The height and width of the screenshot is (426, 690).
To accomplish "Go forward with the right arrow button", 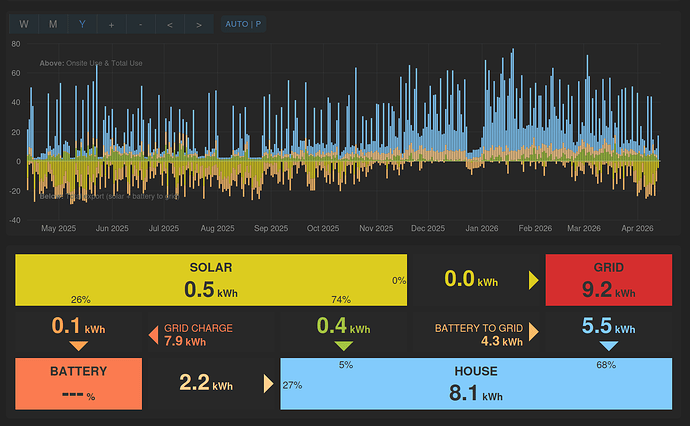I will click(199, 24).
